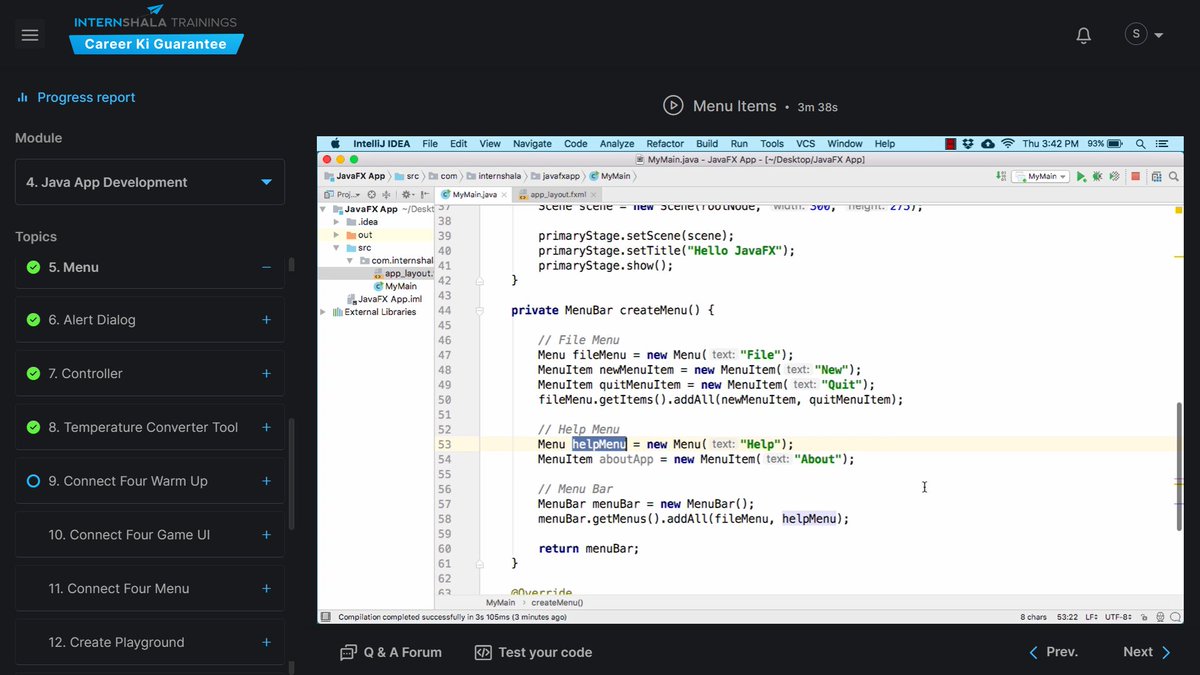
Task: Close the MyMain.java editor tab
Action: pyautogui.click(x=504, y=195)
